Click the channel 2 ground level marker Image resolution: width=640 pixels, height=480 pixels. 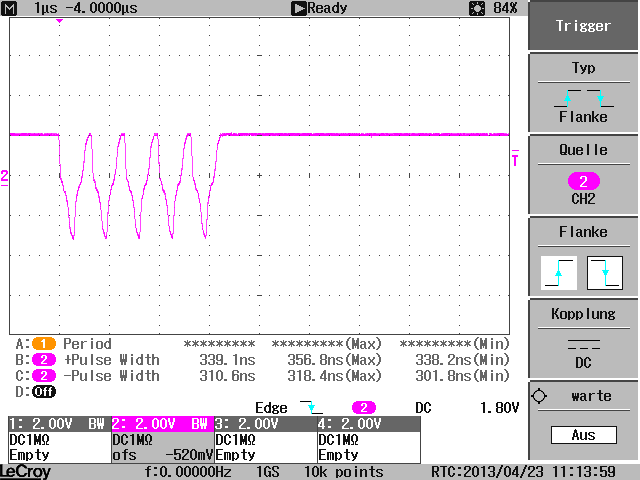point(4,178)
